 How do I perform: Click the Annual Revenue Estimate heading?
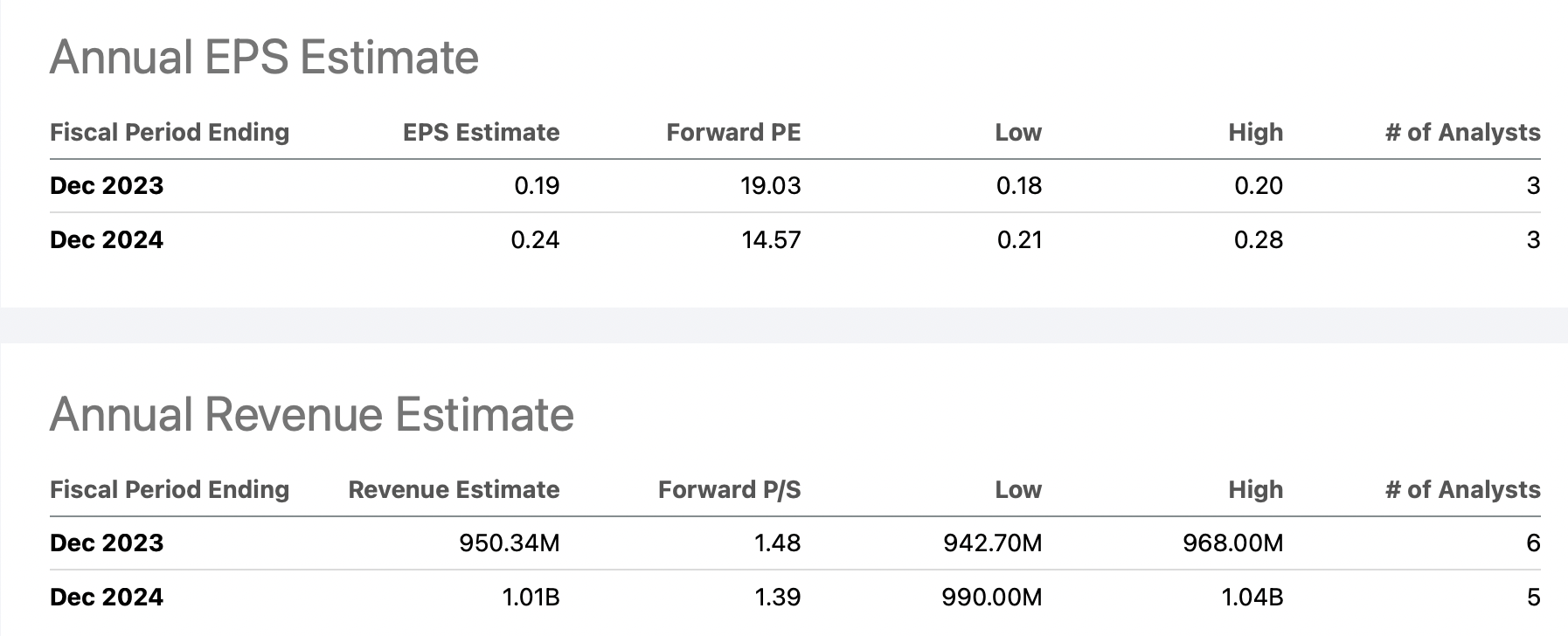[x=312, y=414]
